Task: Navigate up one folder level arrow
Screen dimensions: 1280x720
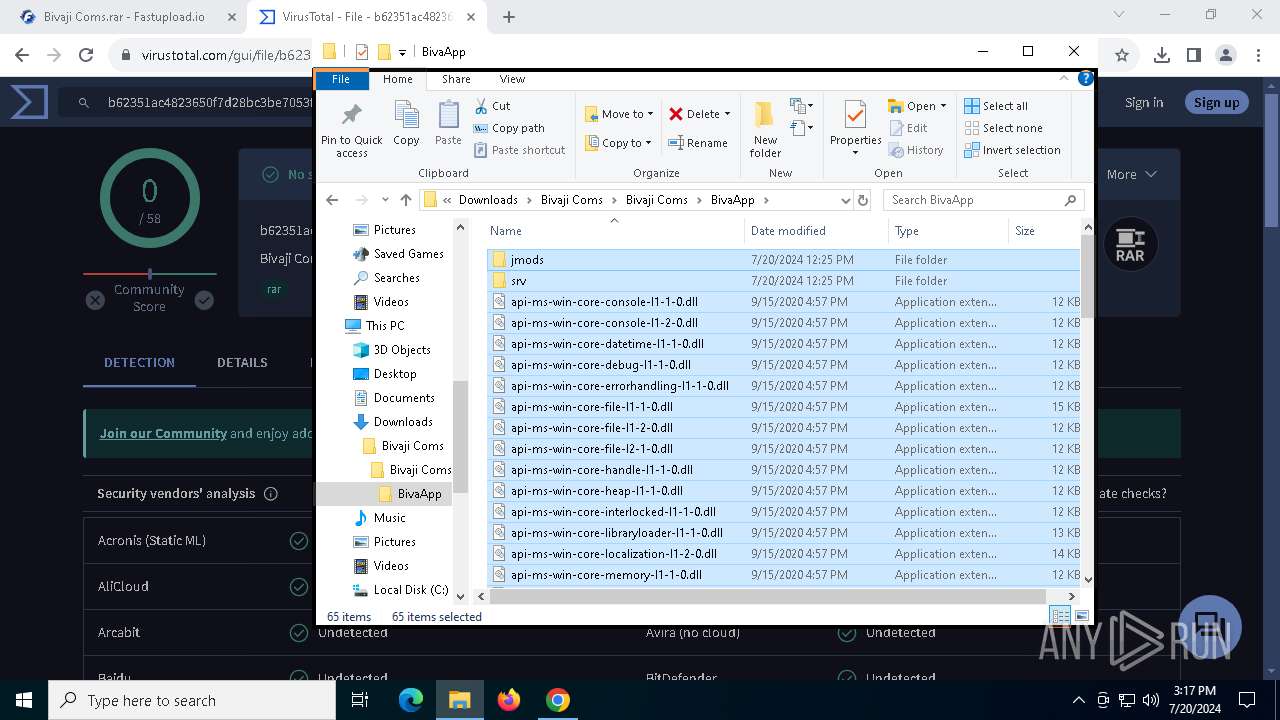Action: coord(405,200)
